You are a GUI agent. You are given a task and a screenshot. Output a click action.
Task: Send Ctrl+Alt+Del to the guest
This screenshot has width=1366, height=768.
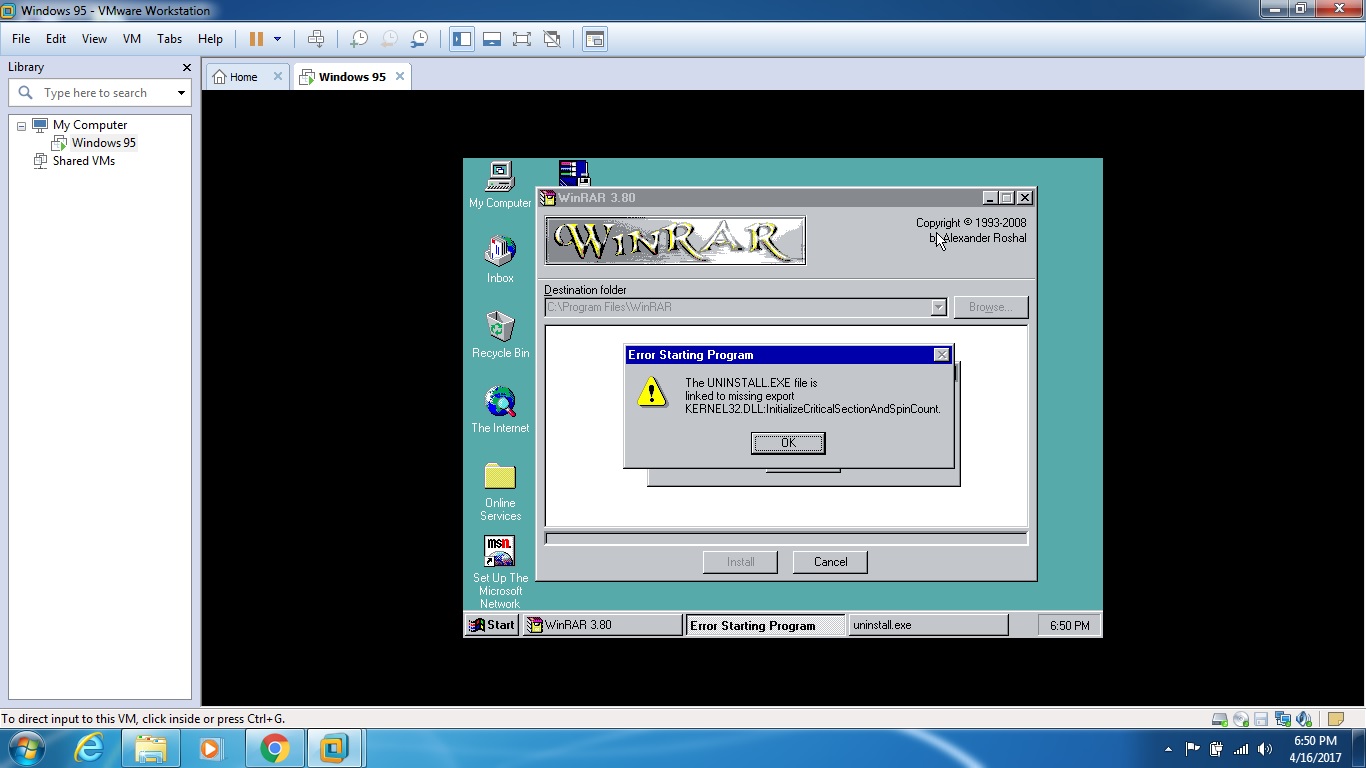click(316, 39)
